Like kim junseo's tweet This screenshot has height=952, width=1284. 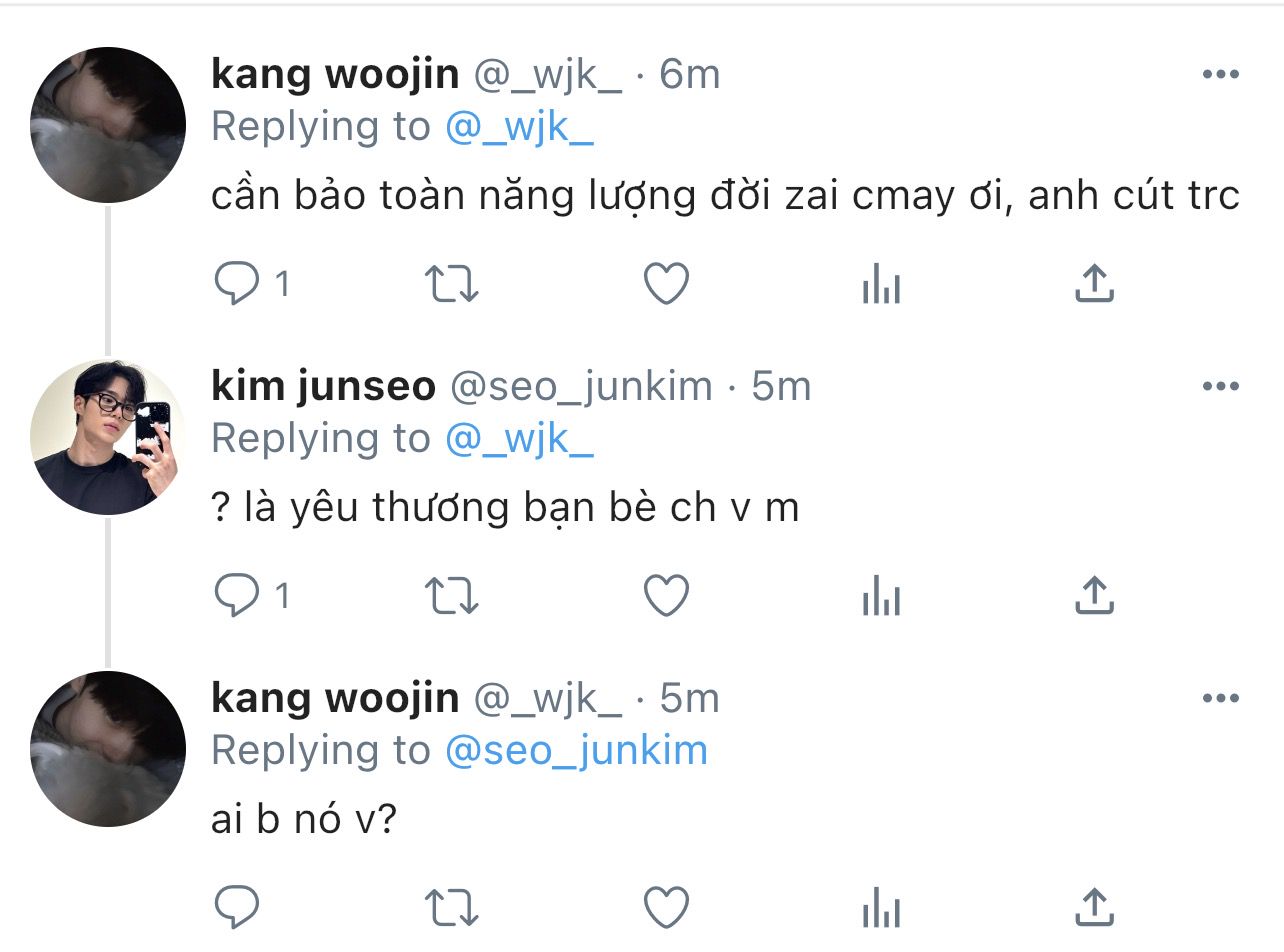[x=665, y=597]
